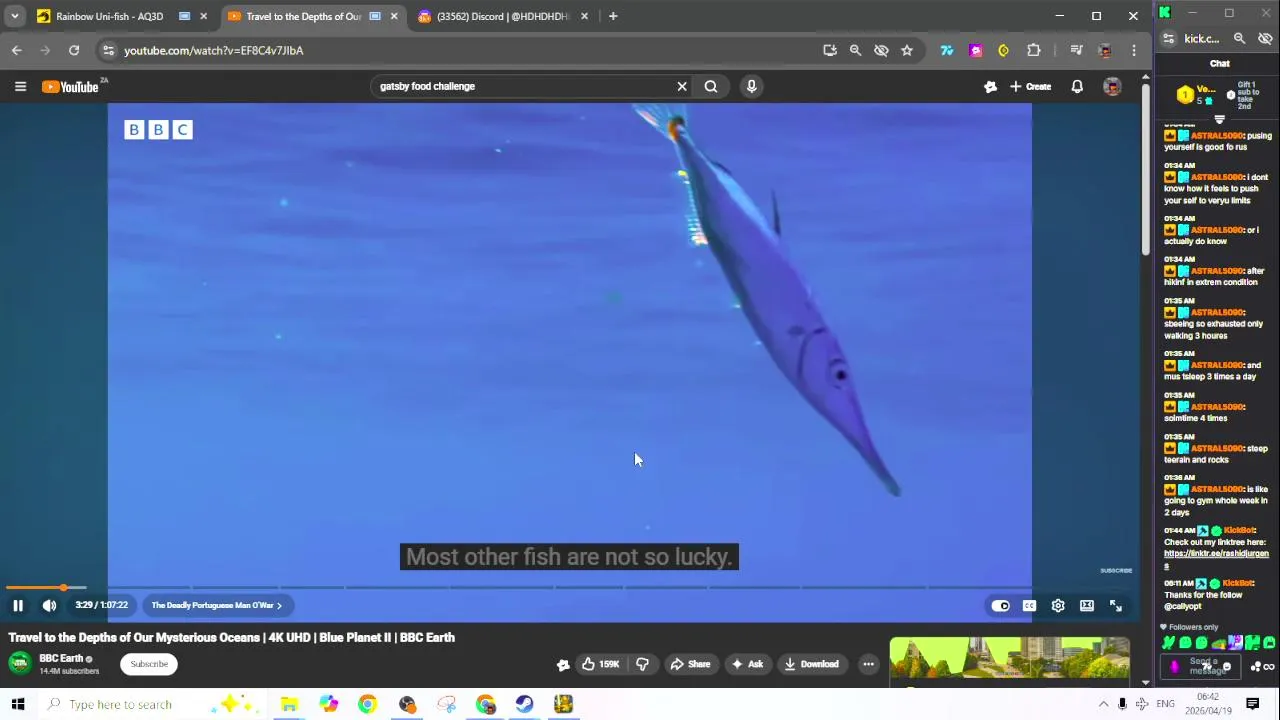
Task: Run search with the magnifier button
Action: (x=711, y=86)
